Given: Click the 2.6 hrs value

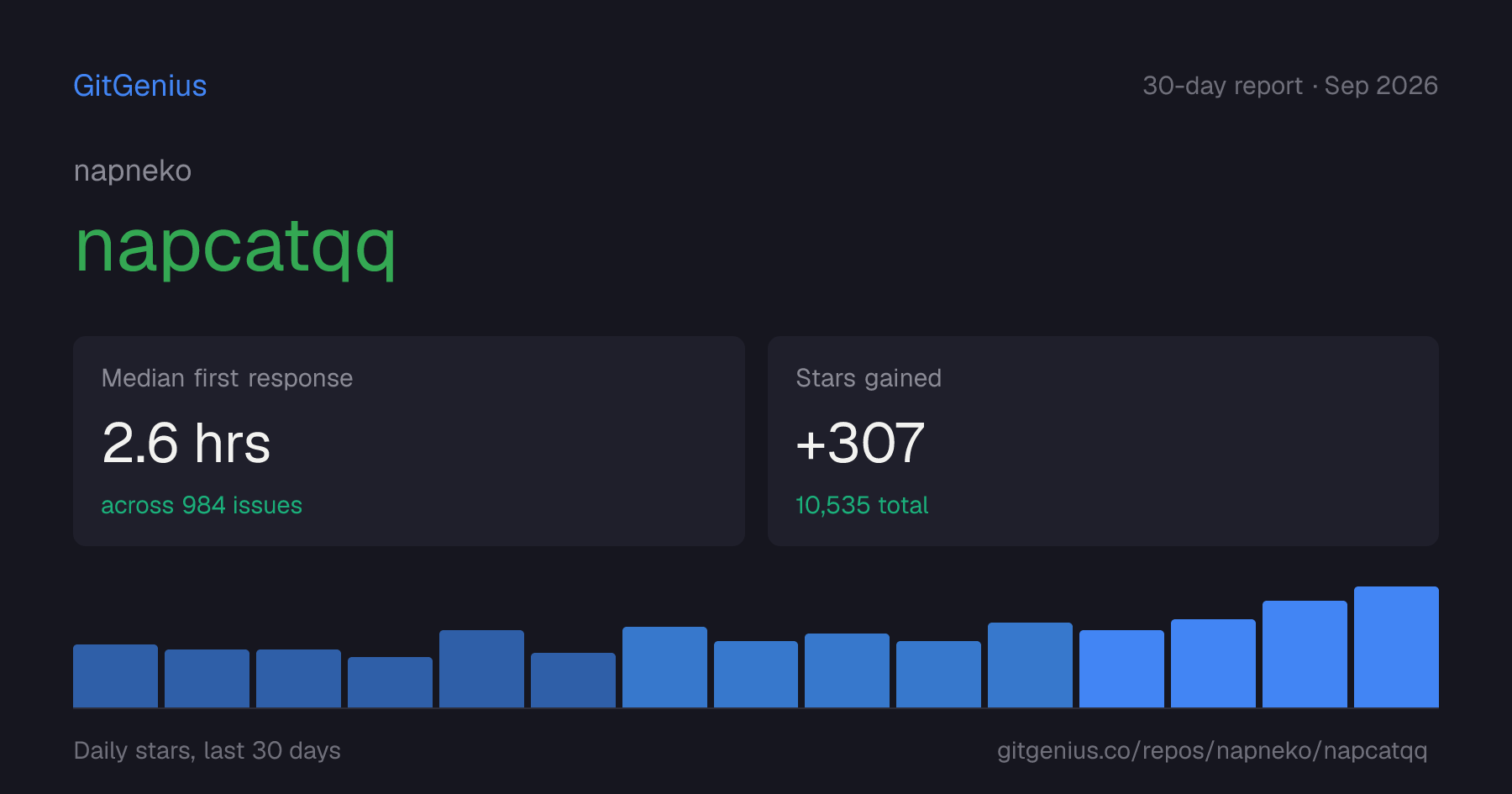Looking at the screenshot, I should click(x=186, y=443).
